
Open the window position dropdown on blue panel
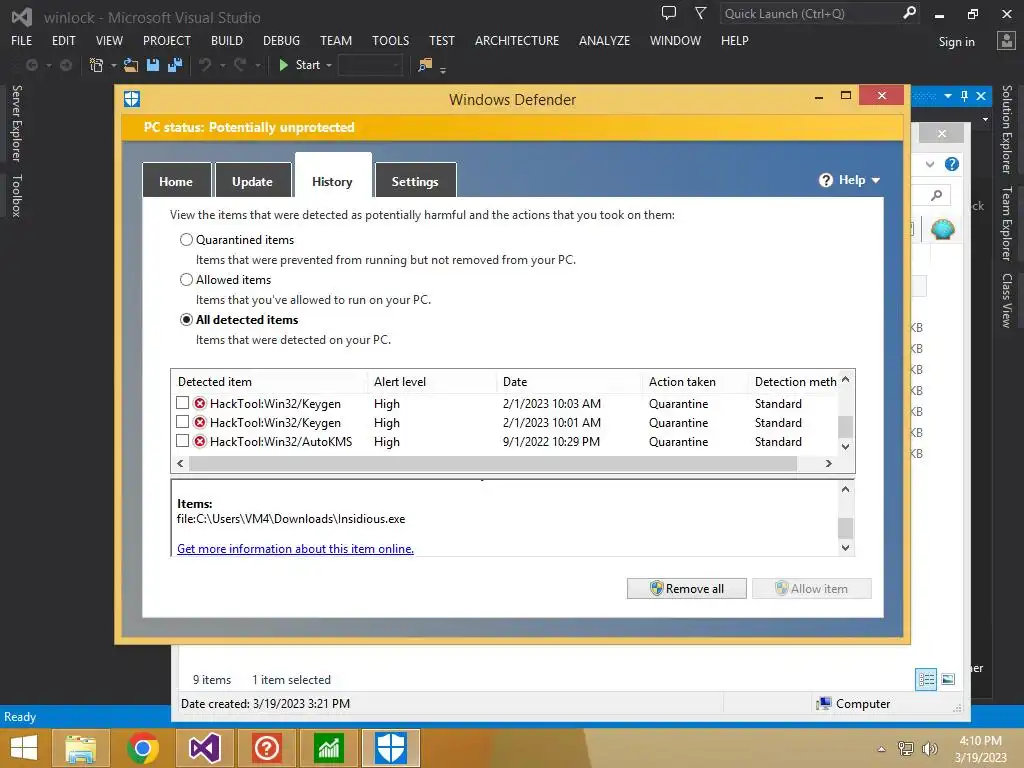948,96
